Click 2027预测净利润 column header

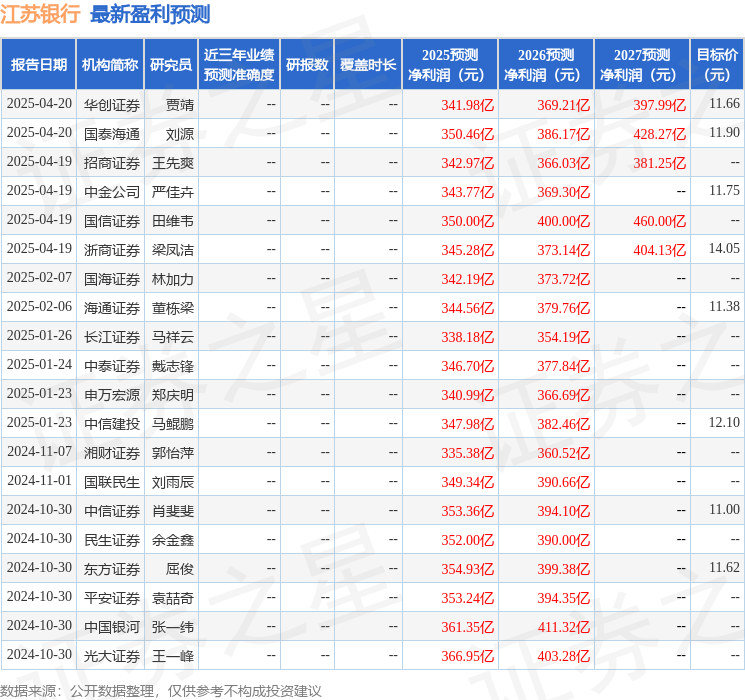click(642, 65)
